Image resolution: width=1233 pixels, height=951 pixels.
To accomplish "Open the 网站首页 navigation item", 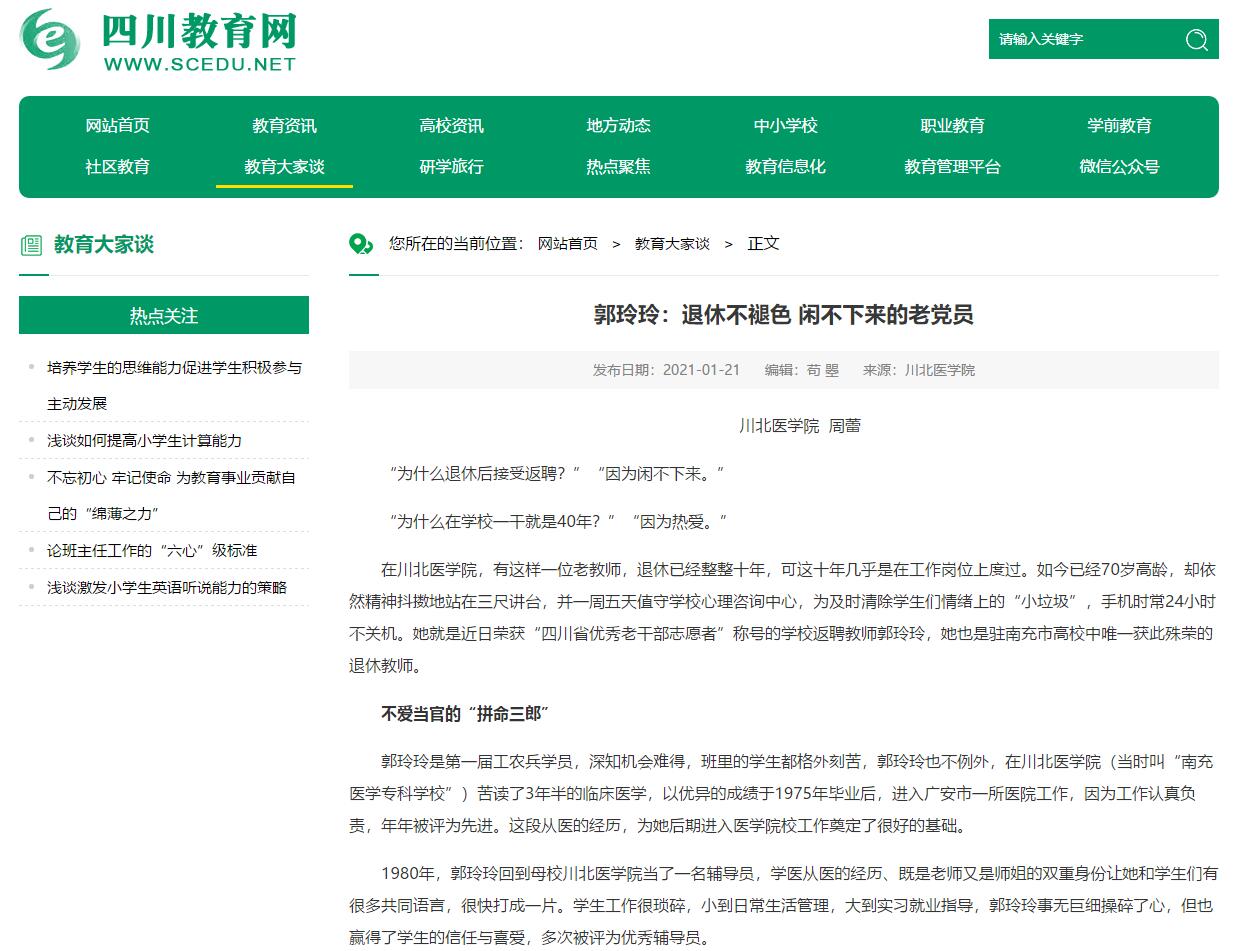I will click(117, 125).
